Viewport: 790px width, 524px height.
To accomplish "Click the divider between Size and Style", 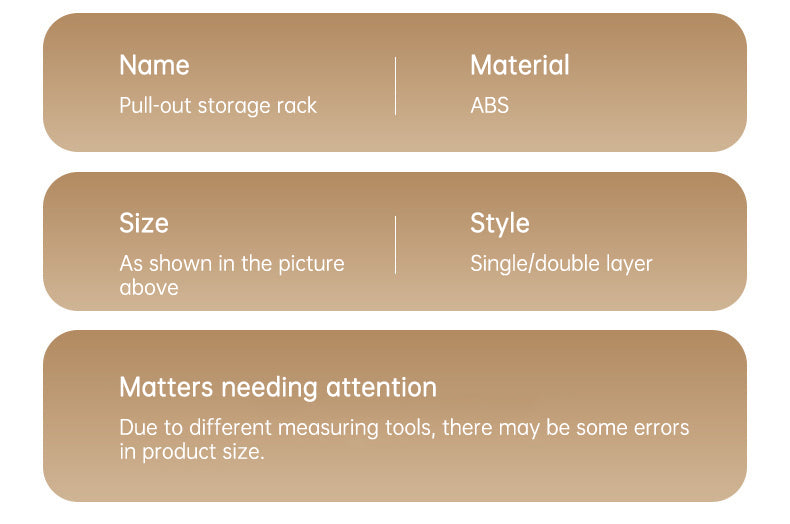I will pos(396,244).
